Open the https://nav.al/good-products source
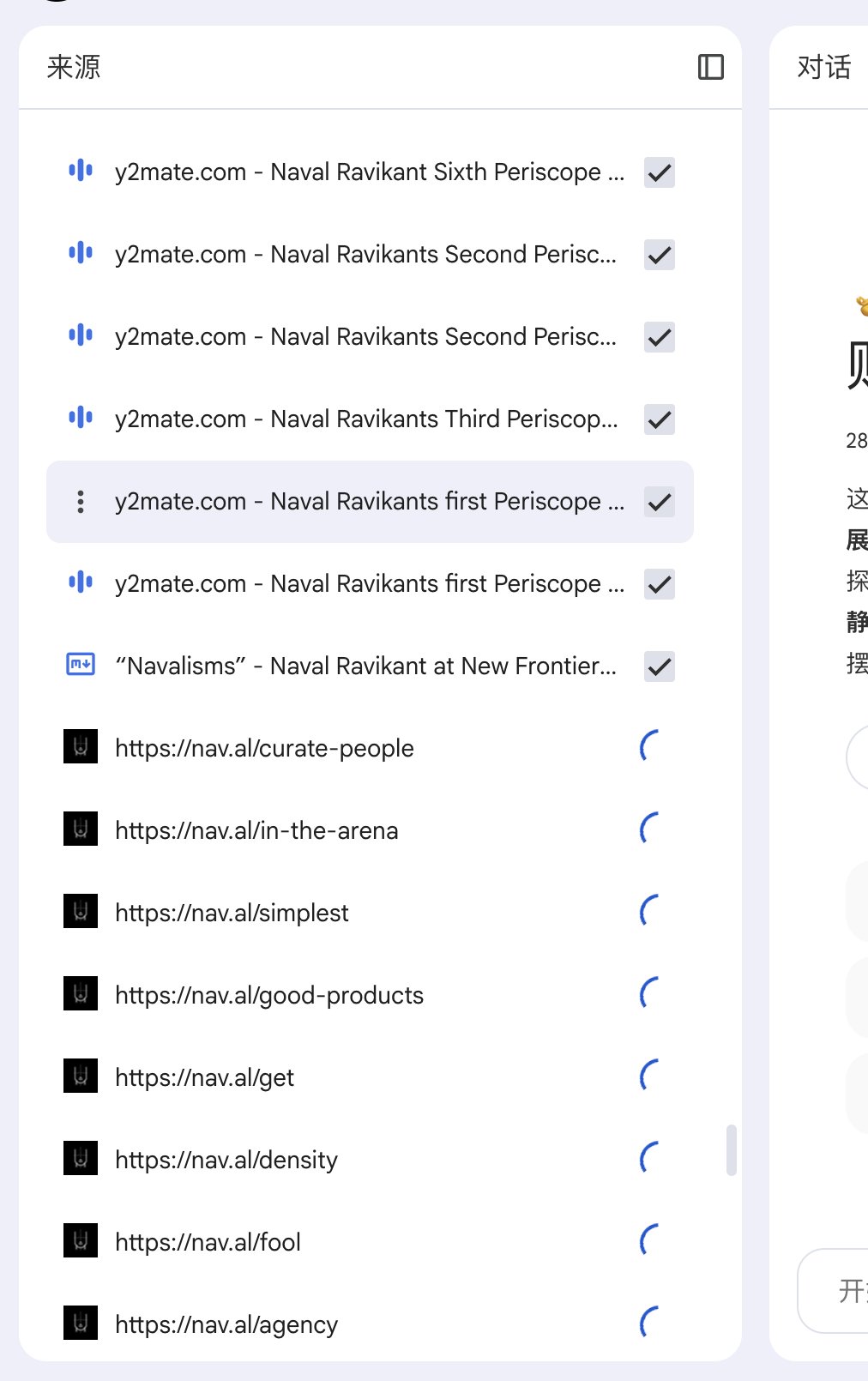This screenshot has width=868, height=1381. 269,995
